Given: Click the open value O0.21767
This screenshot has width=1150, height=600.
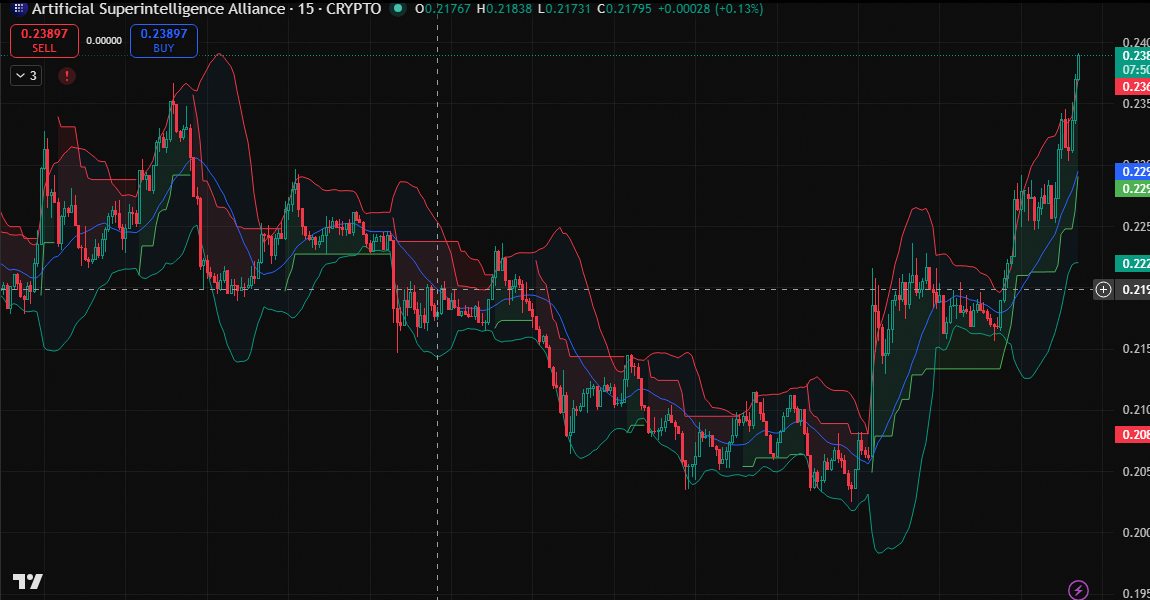Looking at the screenshot, I should (443, 9).
